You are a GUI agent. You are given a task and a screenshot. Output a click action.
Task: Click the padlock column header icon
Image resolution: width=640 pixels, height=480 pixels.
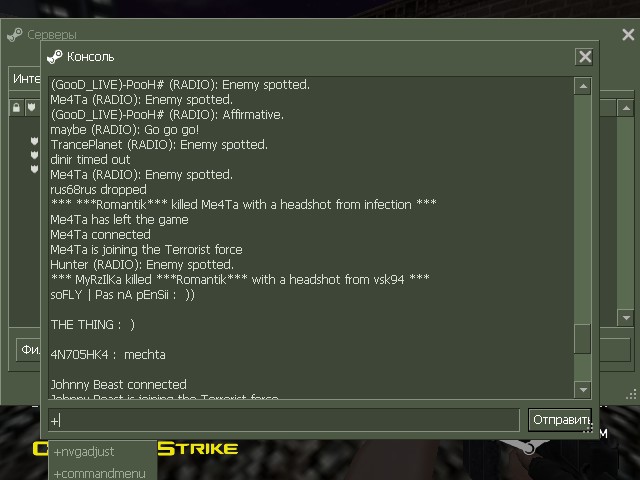(16, 108)
